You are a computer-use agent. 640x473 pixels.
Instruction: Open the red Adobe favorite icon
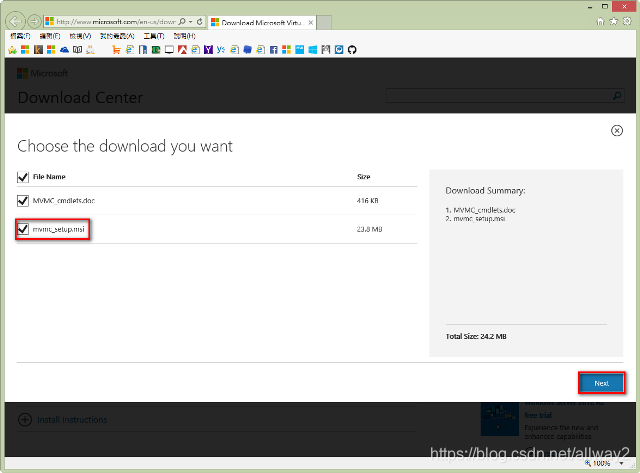[182, 50]
